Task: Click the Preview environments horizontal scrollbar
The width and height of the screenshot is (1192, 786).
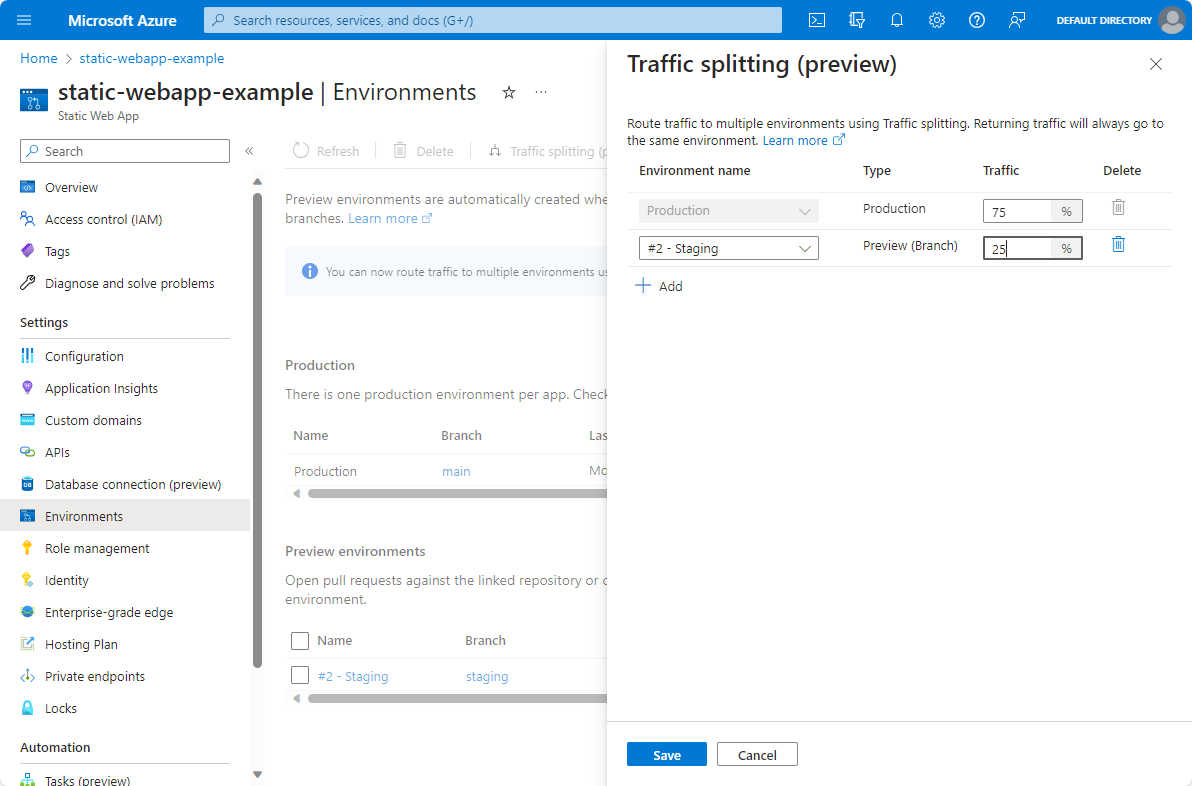Action: coord(457,699)
